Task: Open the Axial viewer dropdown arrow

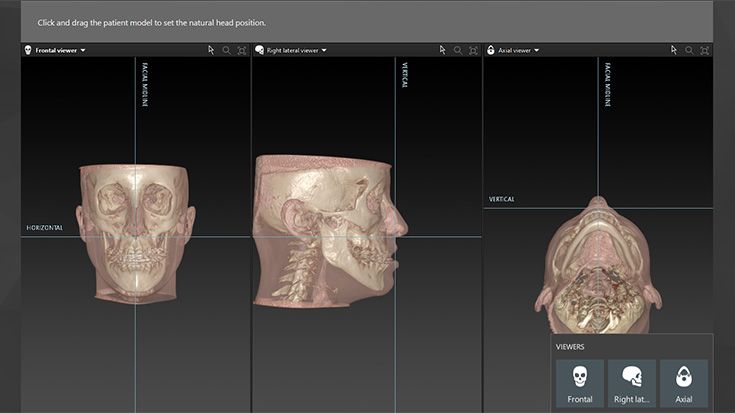Action: [537, 50]
